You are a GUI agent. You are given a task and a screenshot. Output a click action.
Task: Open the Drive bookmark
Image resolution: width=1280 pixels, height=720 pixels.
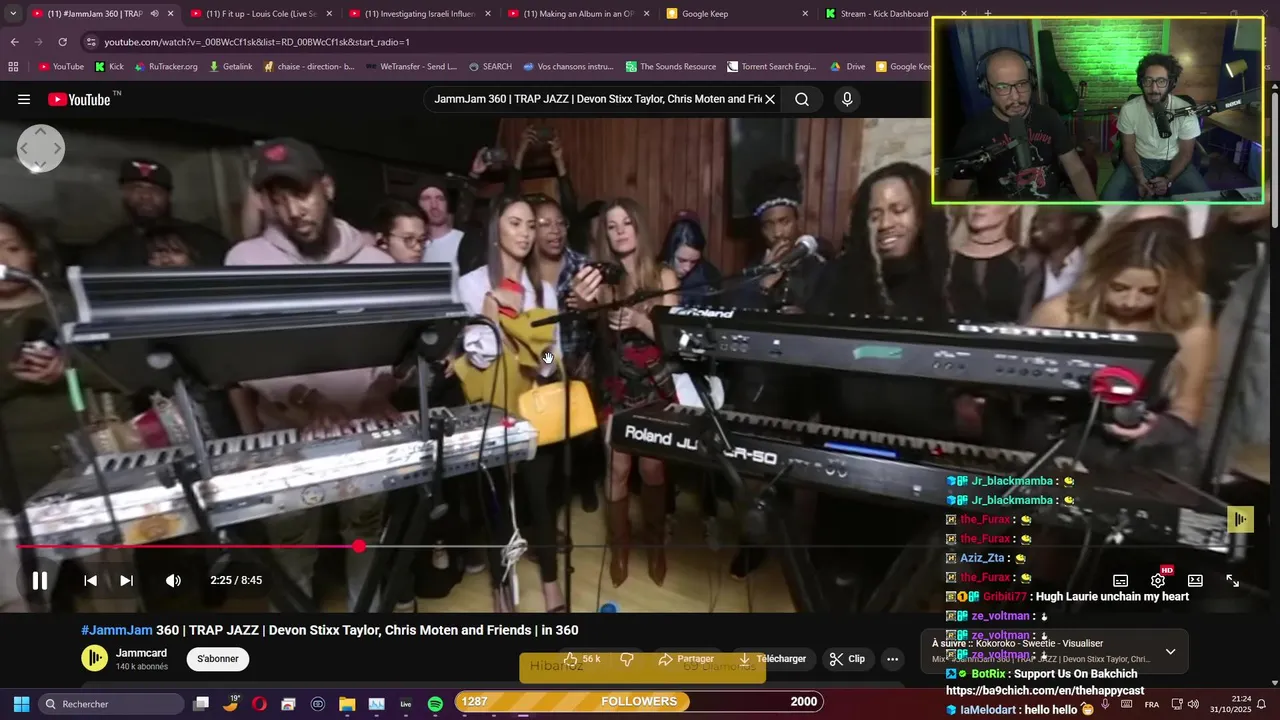847,67
